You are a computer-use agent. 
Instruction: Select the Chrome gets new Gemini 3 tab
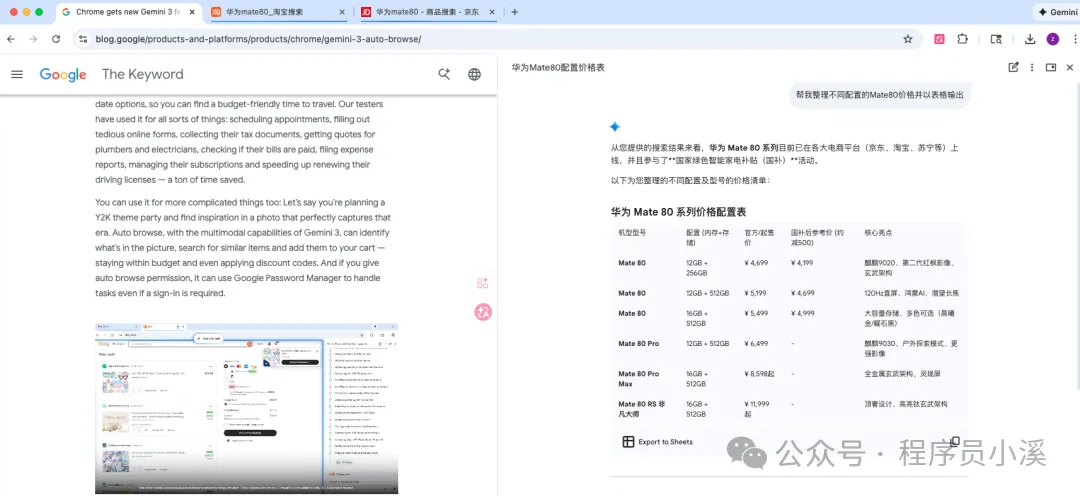click(x=129, y=12)
